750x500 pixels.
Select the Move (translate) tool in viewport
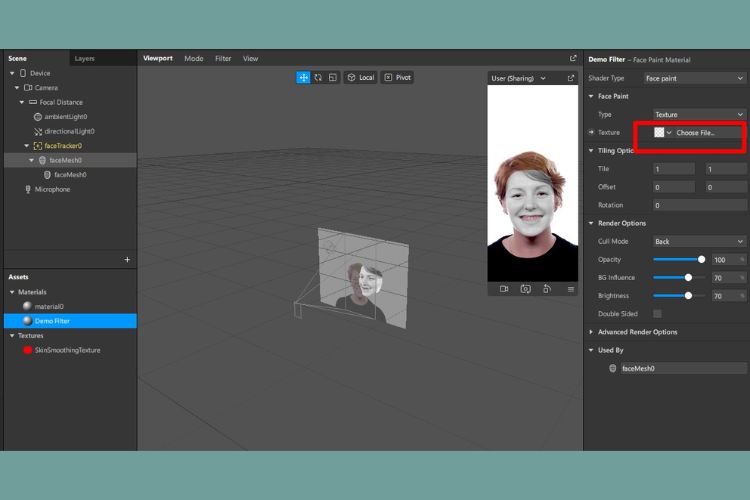(x=303, y=78)
